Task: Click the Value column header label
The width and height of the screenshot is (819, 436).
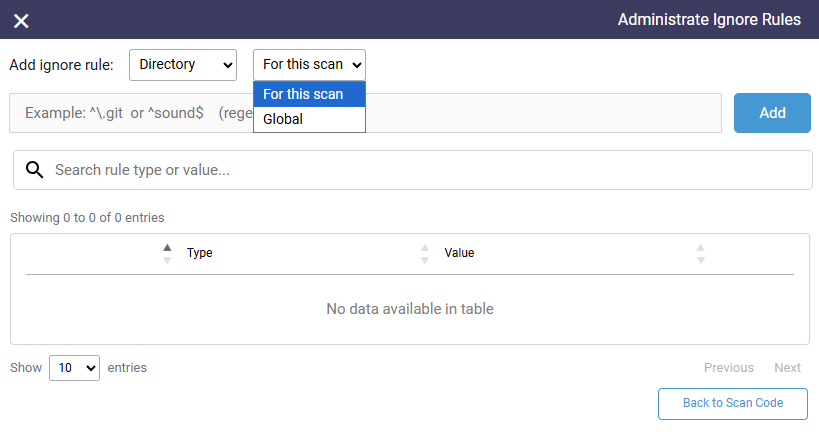Action: tap(459, 253)
